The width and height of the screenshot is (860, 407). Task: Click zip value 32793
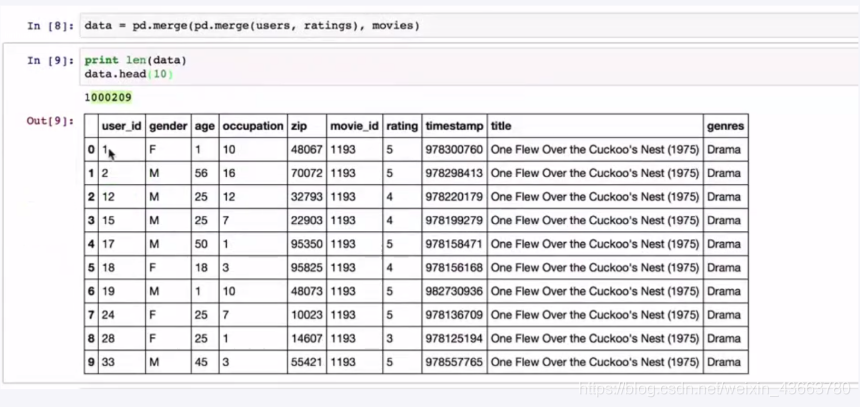point(307,197)
